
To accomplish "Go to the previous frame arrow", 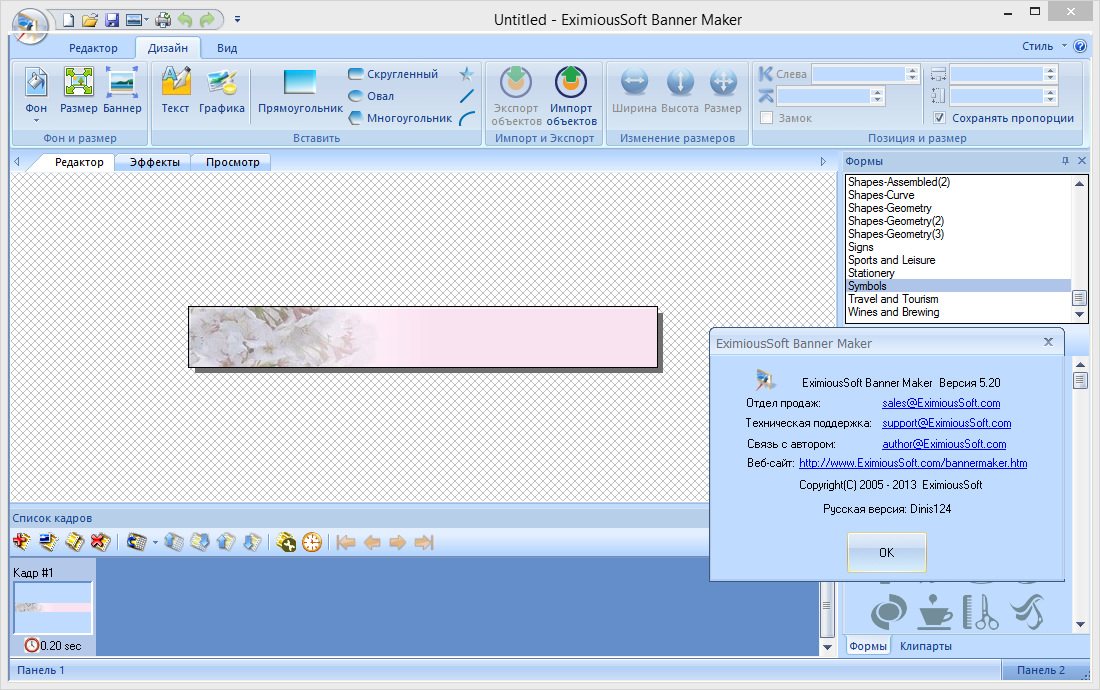I will point(372,542).
